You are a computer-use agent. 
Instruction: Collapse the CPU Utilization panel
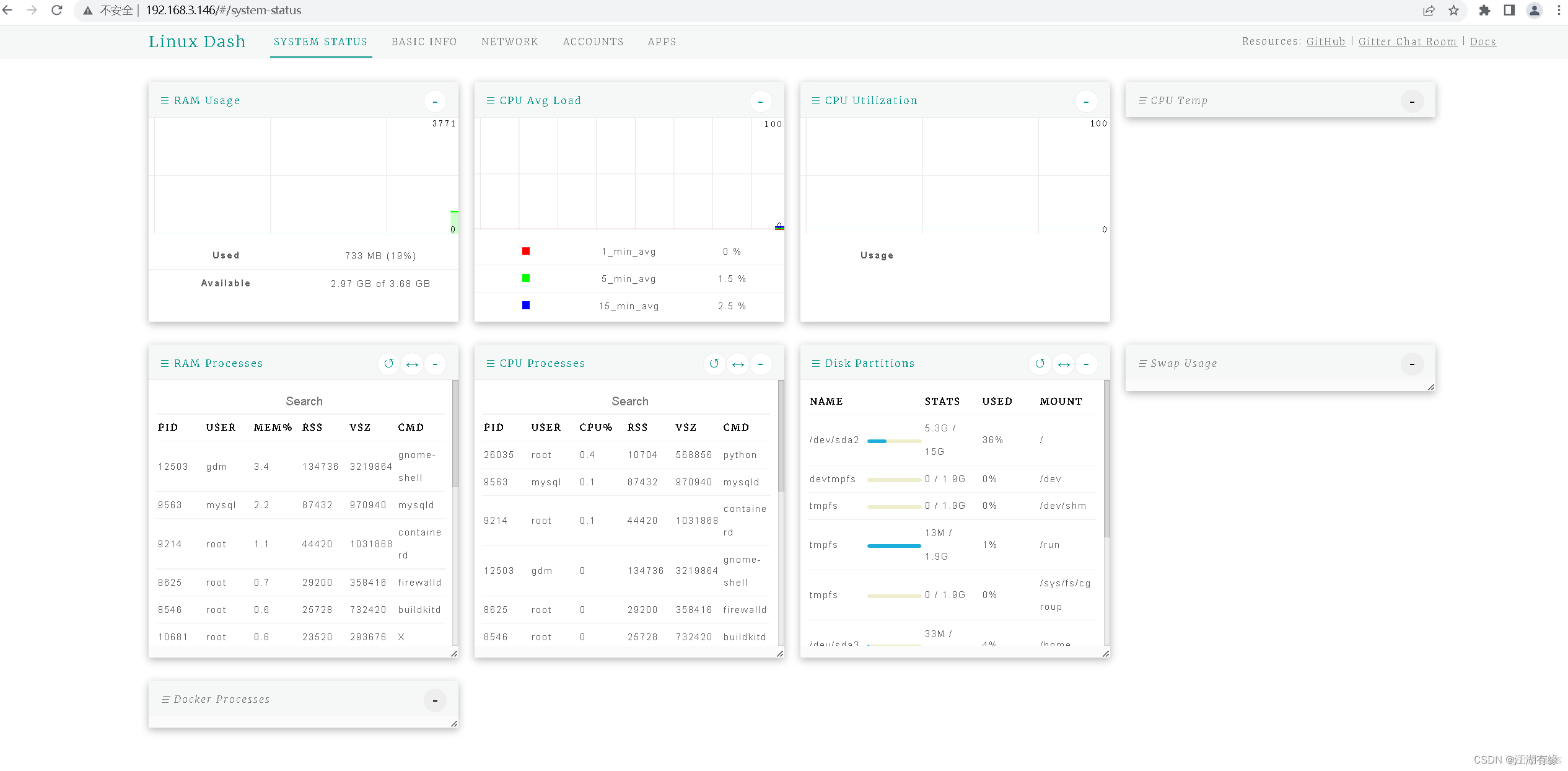pos(1086,101)
